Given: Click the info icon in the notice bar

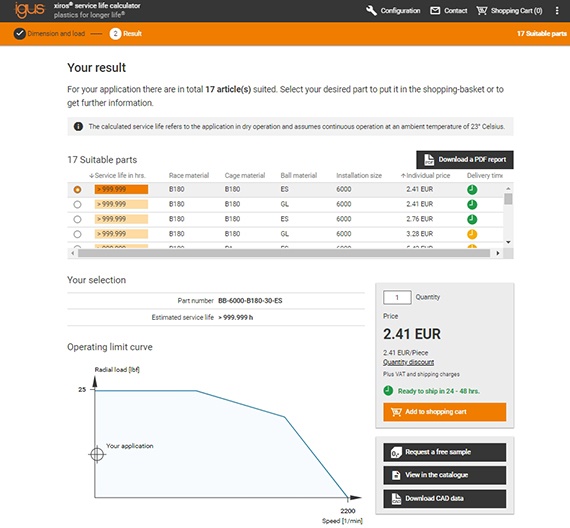Looking at the screenshot, I should click(x=78, y=127).
